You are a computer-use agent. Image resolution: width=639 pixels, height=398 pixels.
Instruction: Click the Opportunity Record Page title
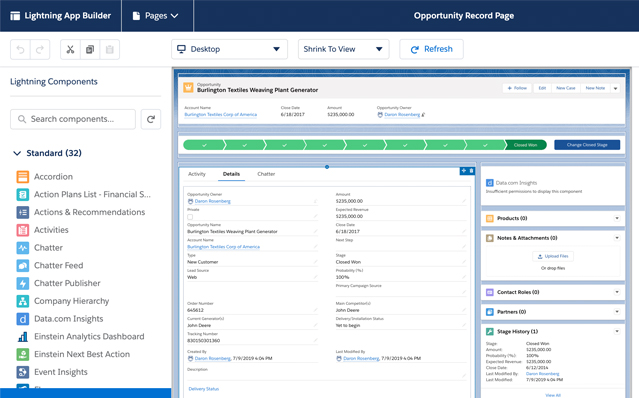464,16
